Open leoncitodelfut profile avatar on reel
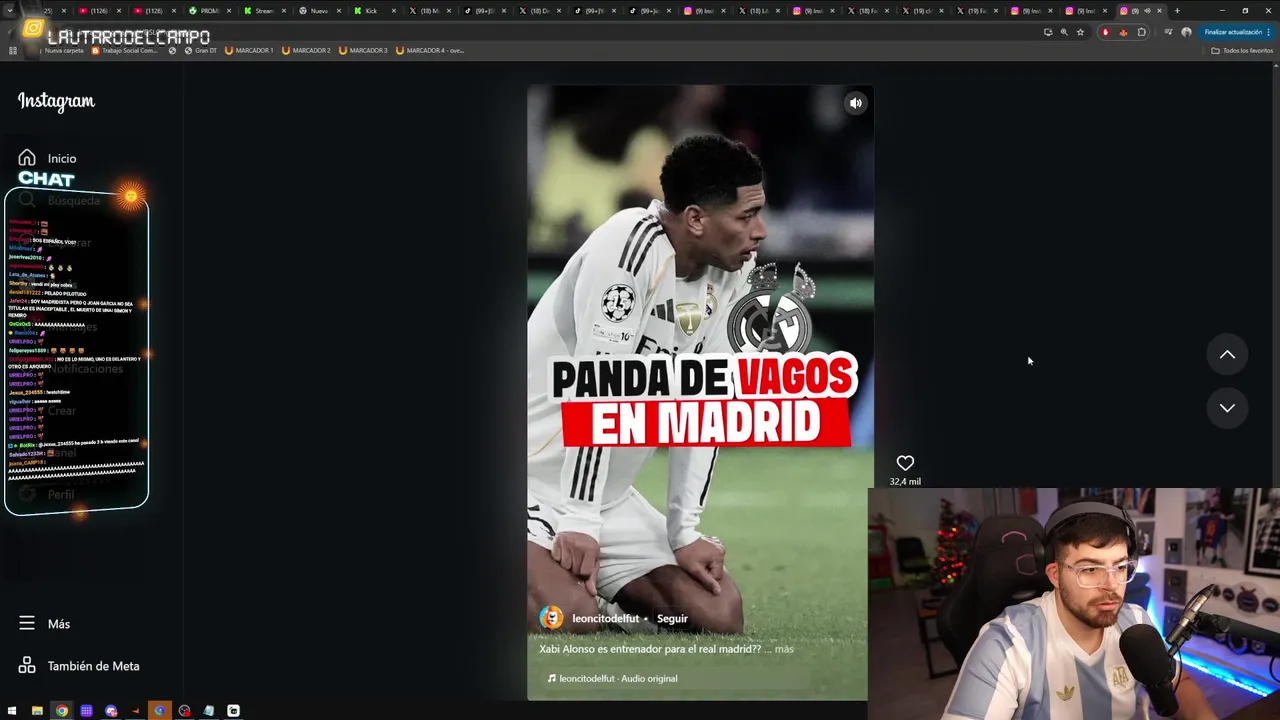Image resolution: width=1280 pixels, height=720 pixels. click(551, 618)
